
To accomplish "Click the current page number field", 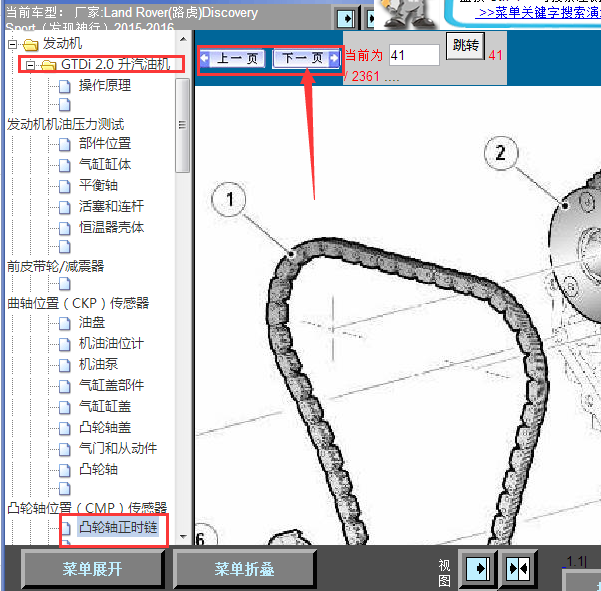I will point(414,55).
